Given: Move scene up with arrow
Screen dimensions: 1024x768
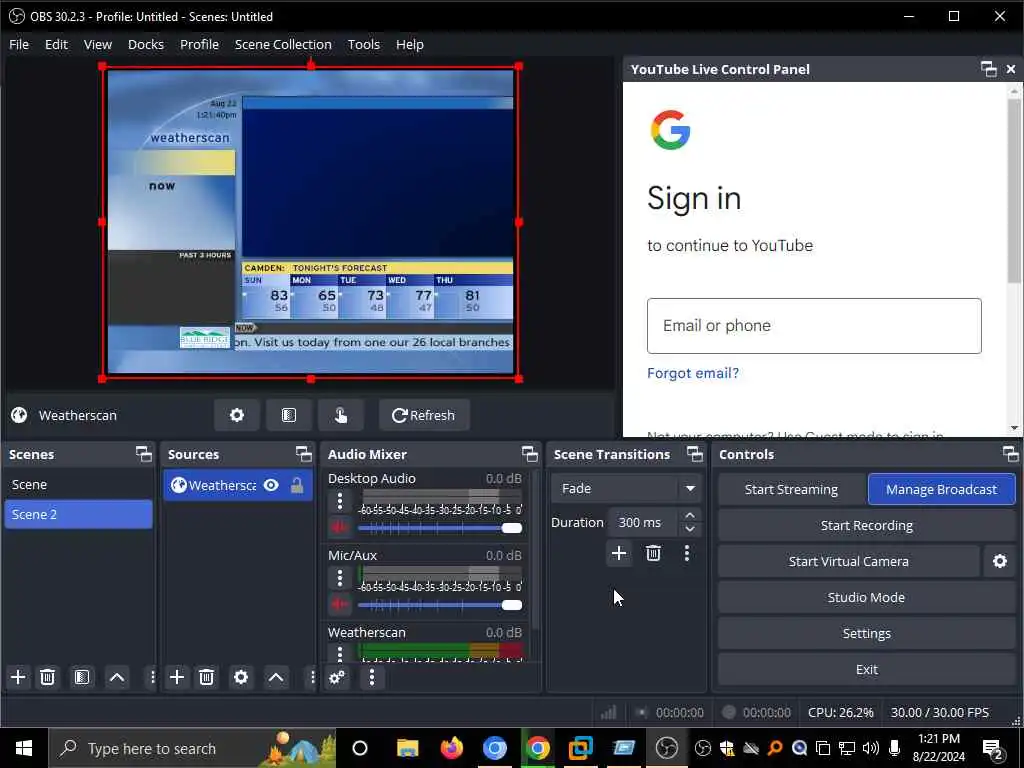Looking at the screenshot, I should [117, 677].
